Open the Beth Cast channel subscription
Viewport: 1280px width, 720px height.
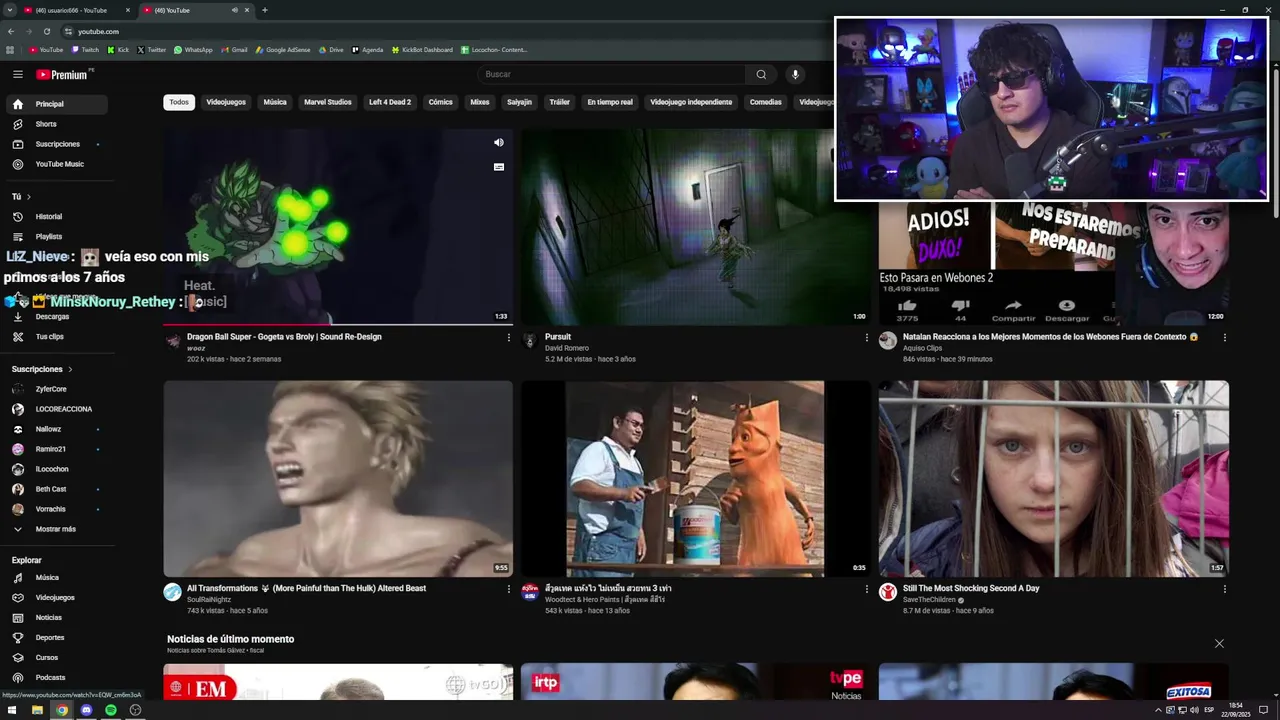click(57, 489)
